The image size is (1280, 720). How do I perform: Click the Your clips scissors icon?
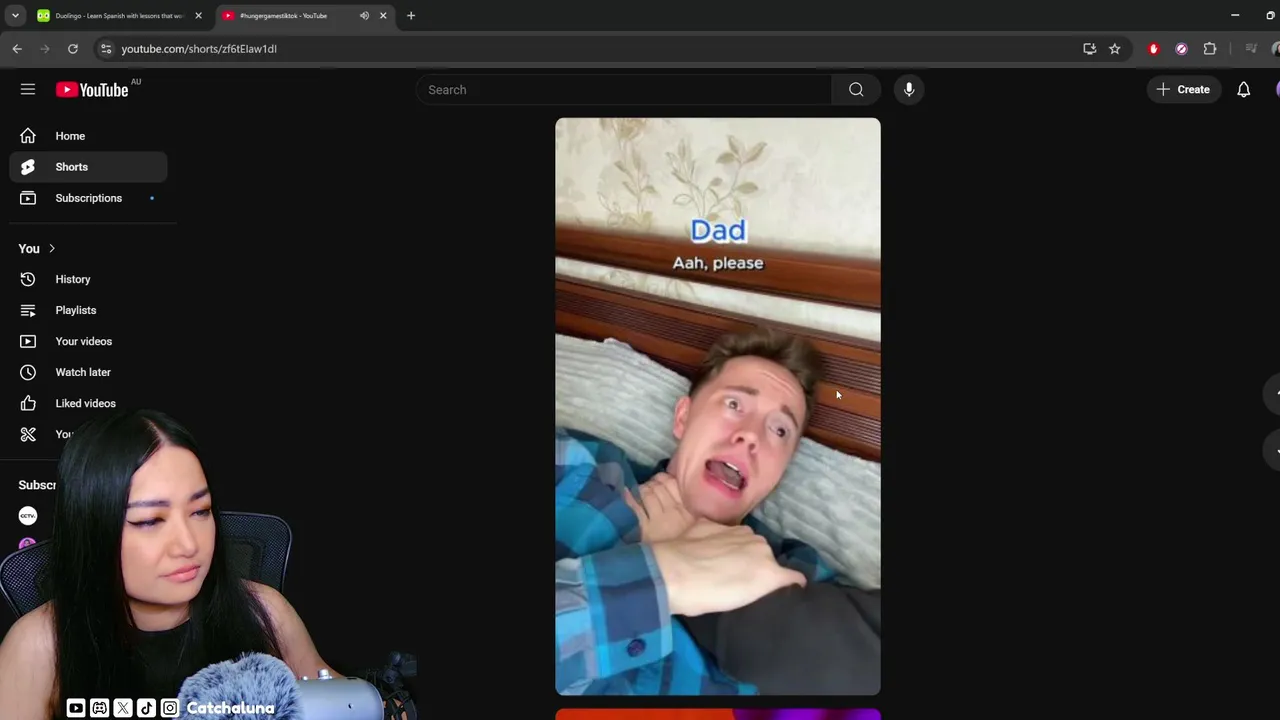point(28,434)
